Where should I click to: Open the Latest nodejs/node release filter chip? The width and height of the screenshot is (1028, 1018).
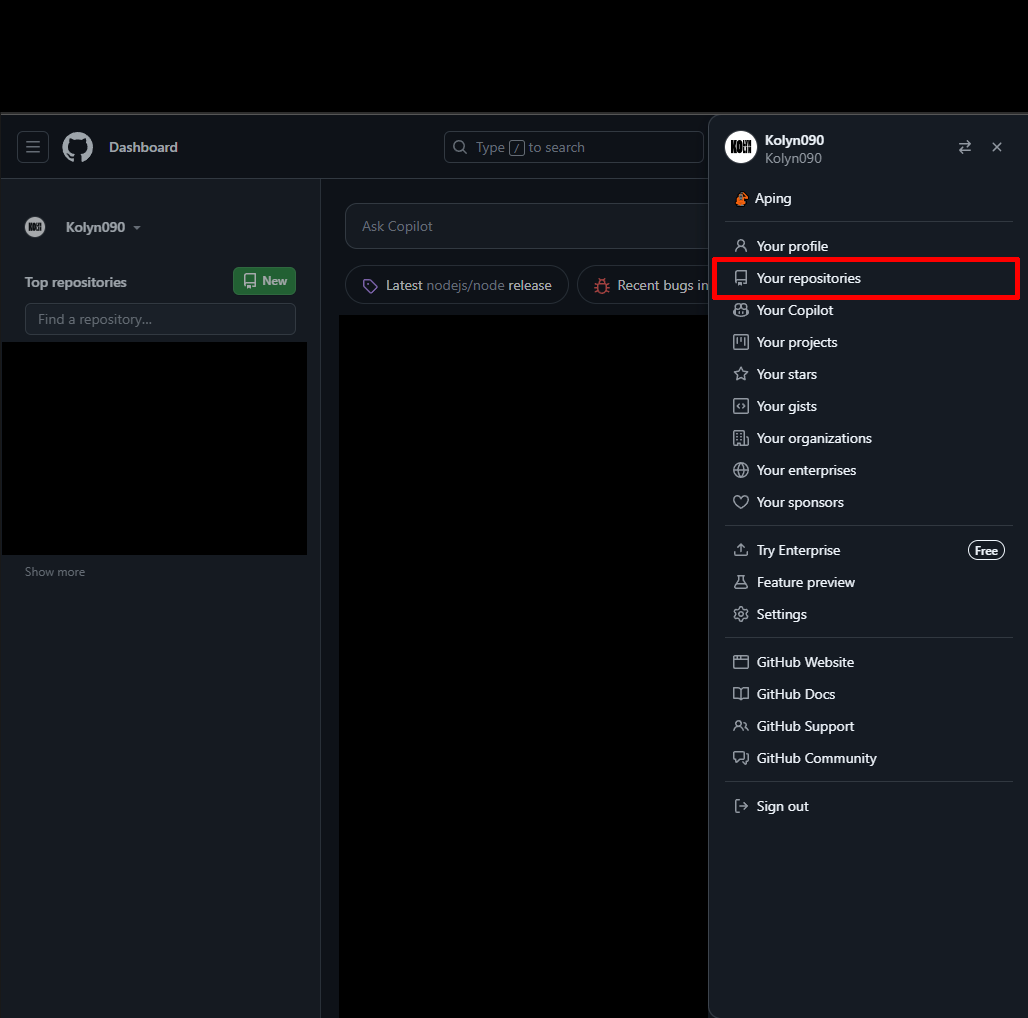pyautogui.click(x=456, y=285)
